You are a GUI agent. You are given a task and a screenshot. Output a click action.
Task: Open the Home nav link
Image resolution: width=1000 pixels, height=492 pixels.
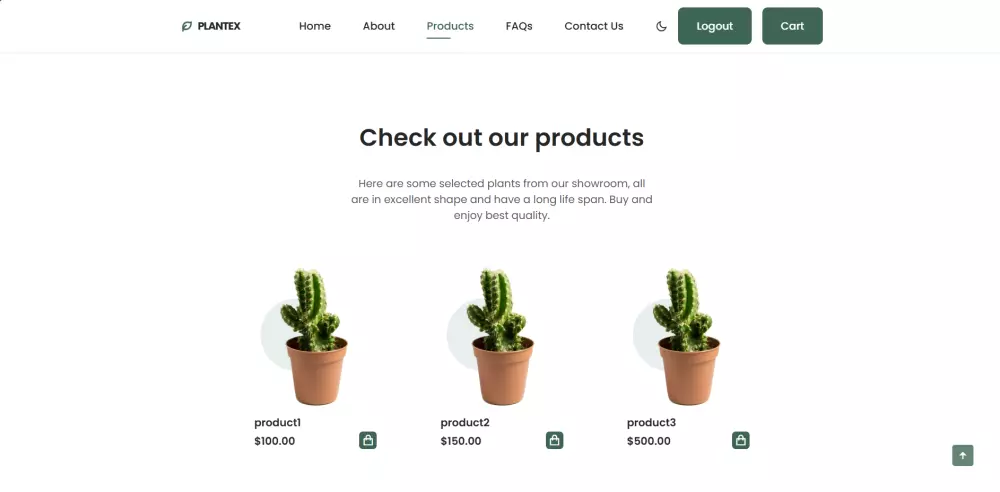[315, 26]
